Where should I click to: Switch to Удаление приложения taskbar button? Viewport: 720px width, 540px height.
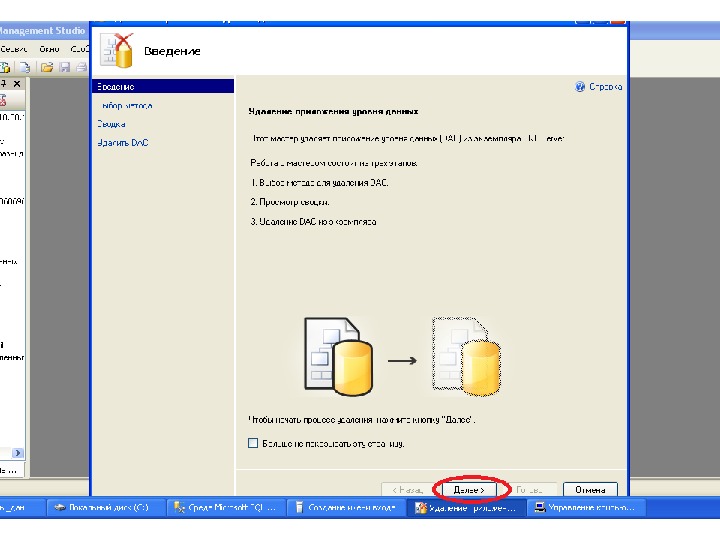coord(466,507)
